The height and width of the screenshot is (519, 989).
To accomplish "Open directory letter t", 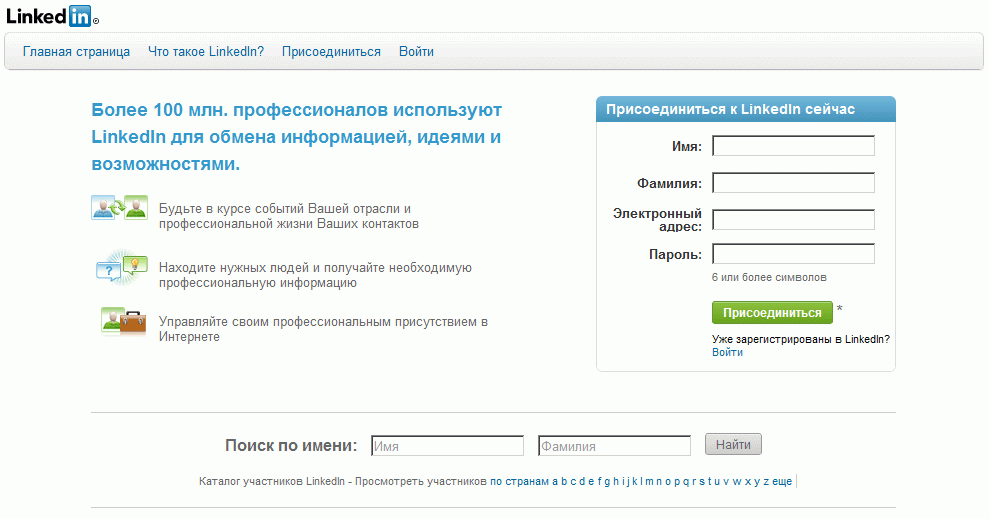I will 710,482.
